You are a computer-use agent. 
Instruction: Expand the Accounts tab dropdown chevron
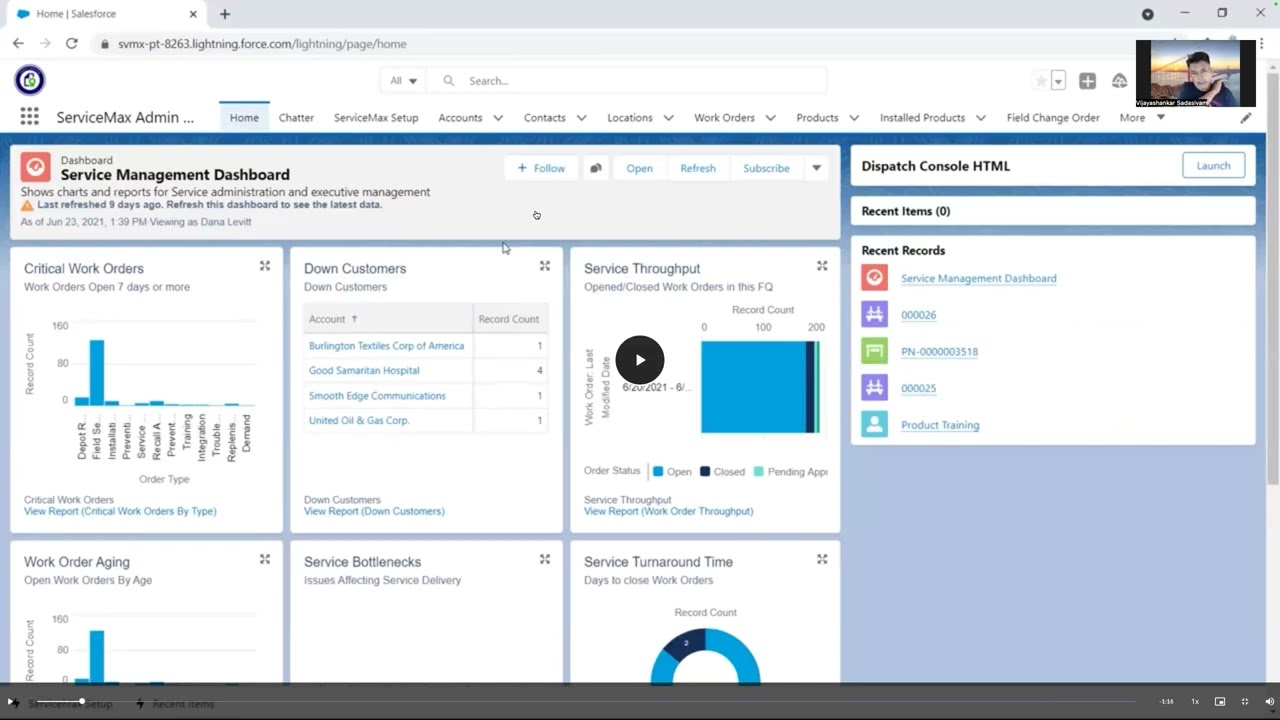click(498, 118)
